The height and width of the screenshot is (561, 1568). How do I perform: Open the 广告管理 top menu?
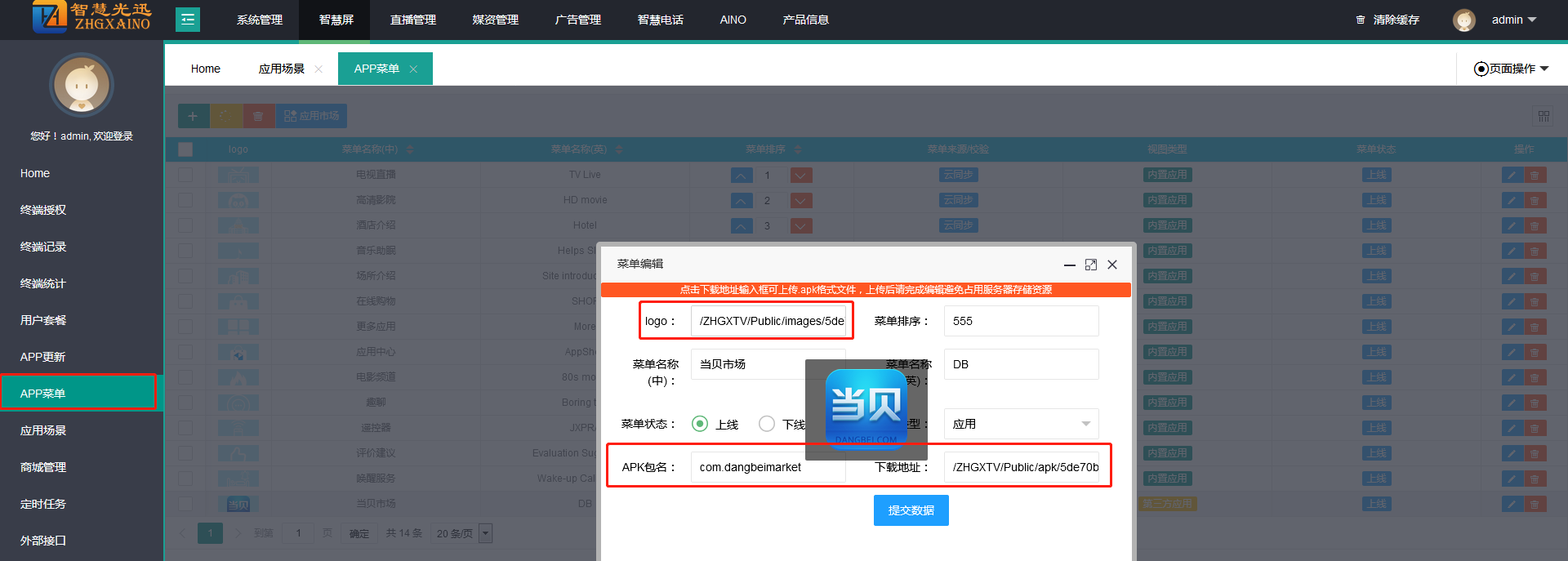(x=577, y=20)
